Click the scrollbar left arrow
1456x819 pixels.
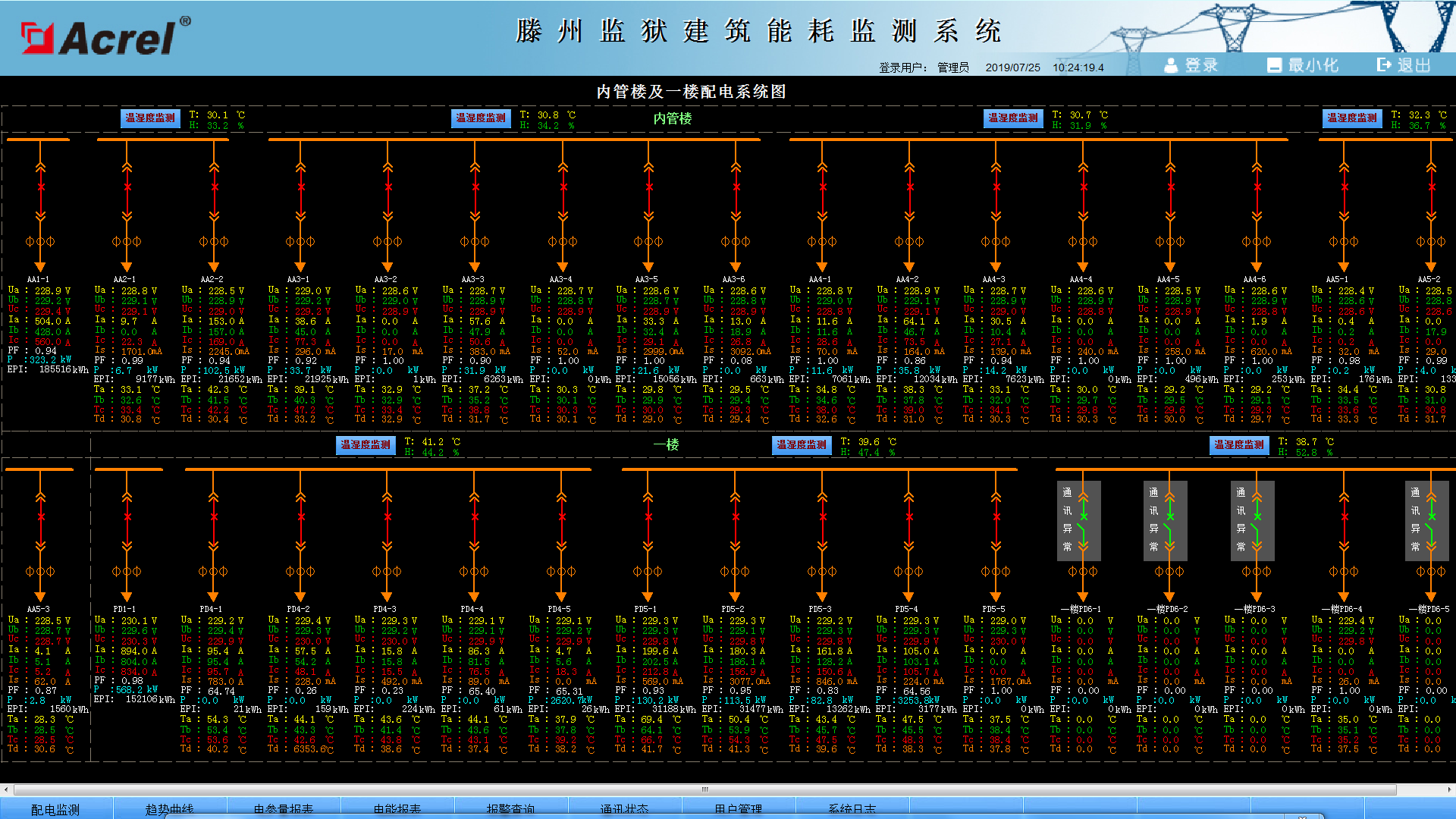[x=6, y=789]
